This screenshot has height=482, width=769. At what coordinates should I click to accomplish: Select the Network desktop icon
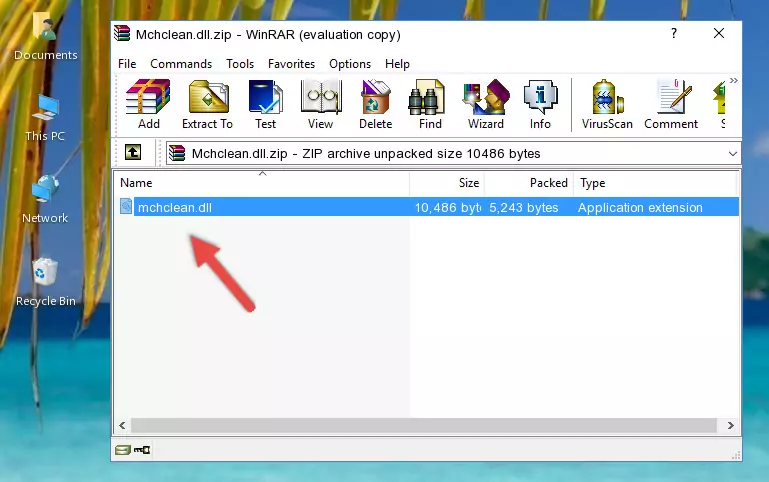[x=45, y=200]
